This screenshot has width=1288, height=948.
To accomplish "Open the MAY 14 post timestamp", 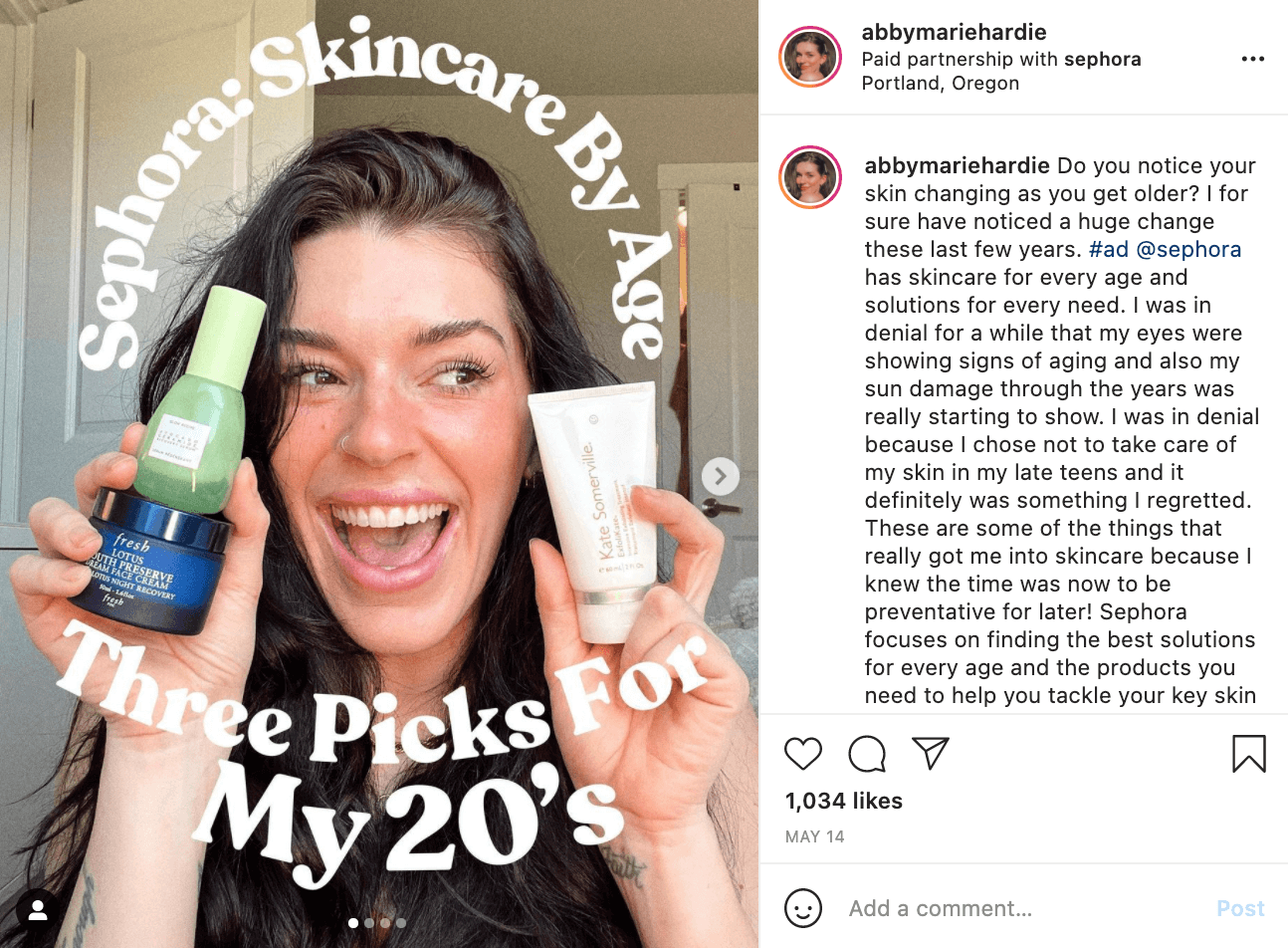I will 815,836.
